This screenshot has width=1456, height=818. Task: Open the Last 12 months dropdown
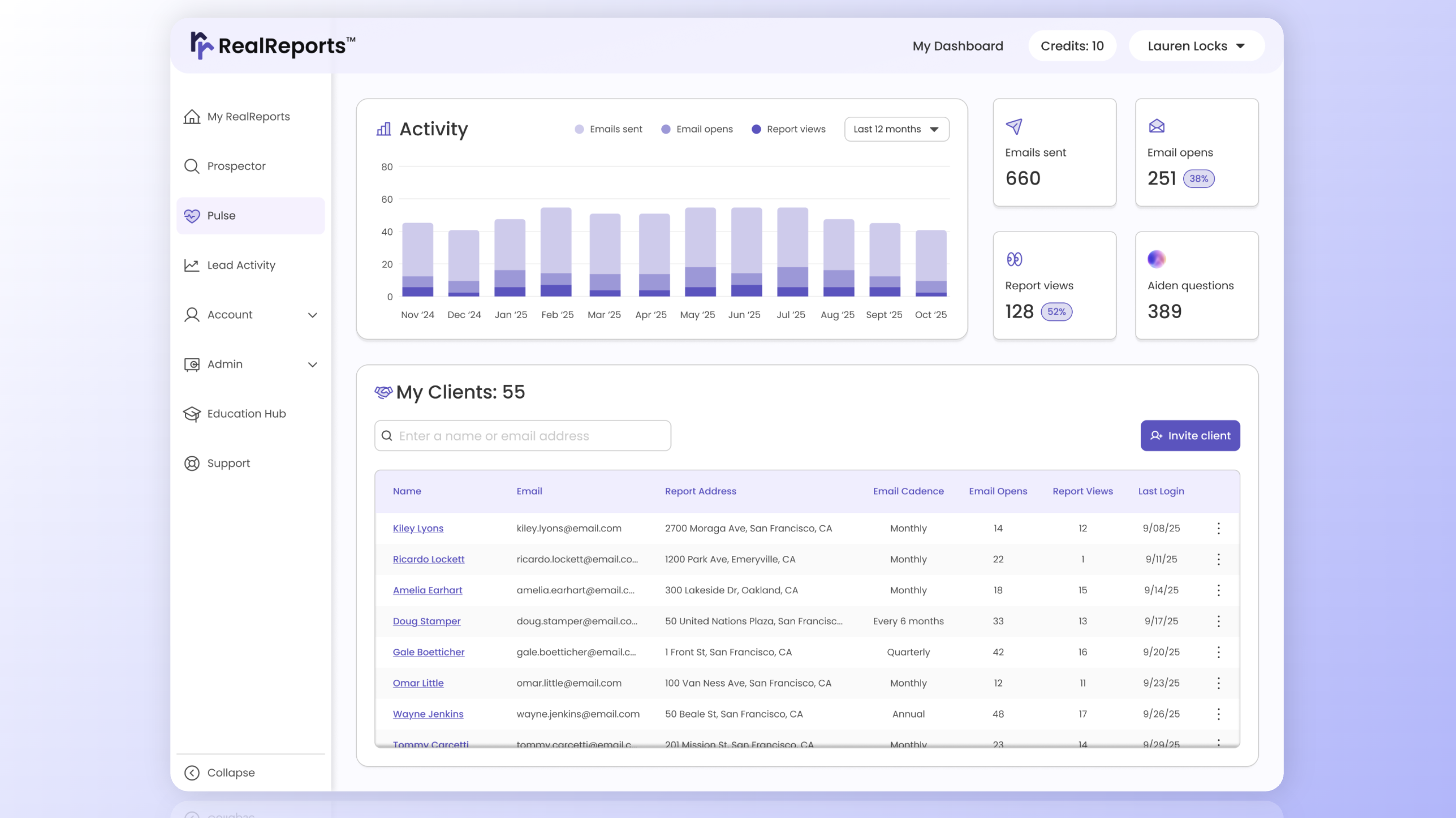pyautogui.click(x=896, y=129)
